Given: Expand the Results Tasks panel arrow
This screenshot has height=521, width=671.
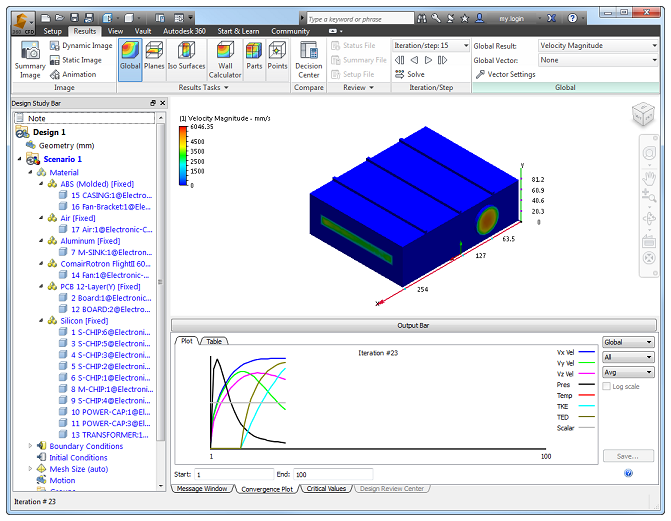Looking at the screenshot, I should 226,88.
